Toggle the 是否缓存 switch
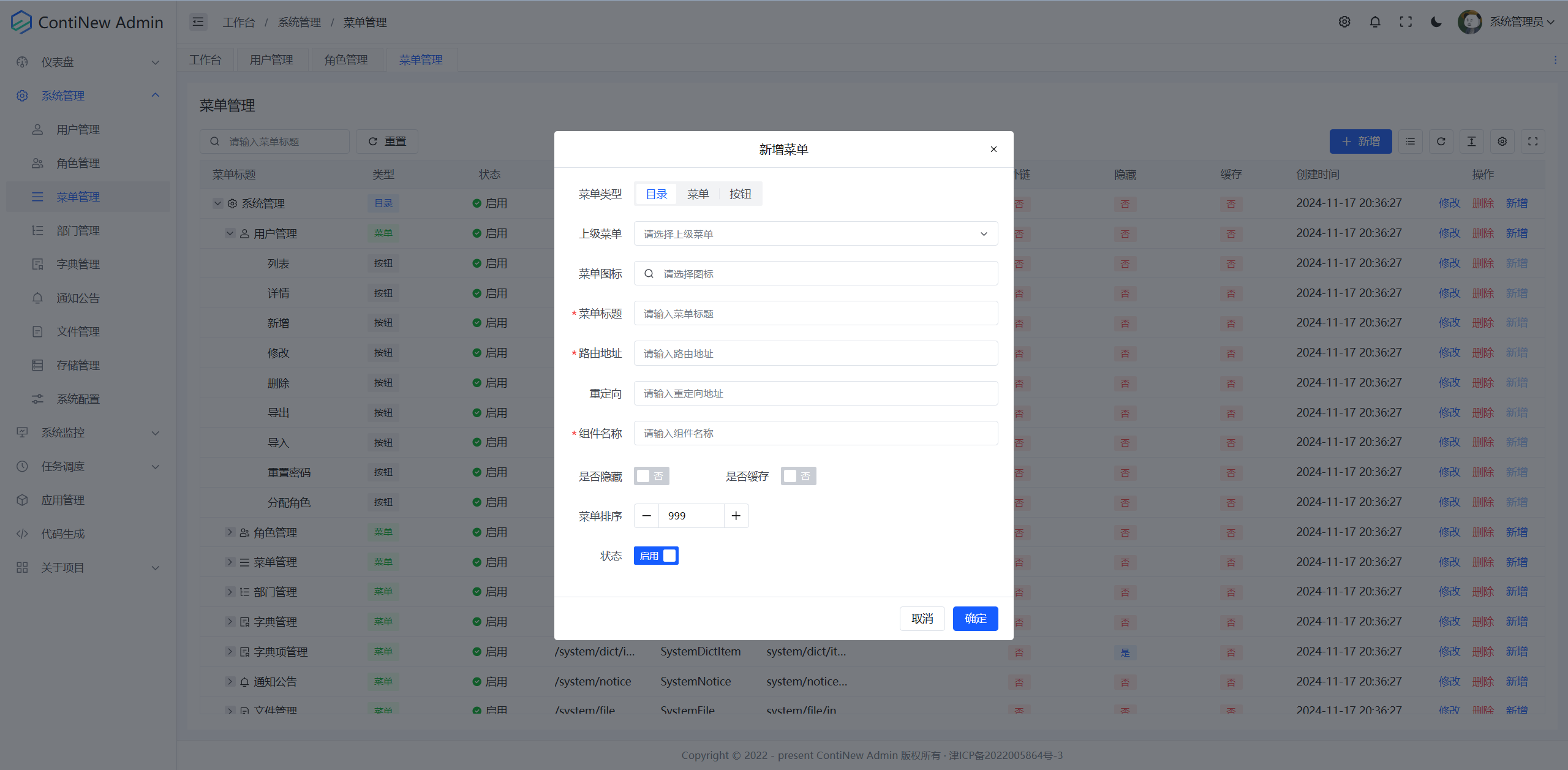The image size is (1568, 770). click(798, 476)
